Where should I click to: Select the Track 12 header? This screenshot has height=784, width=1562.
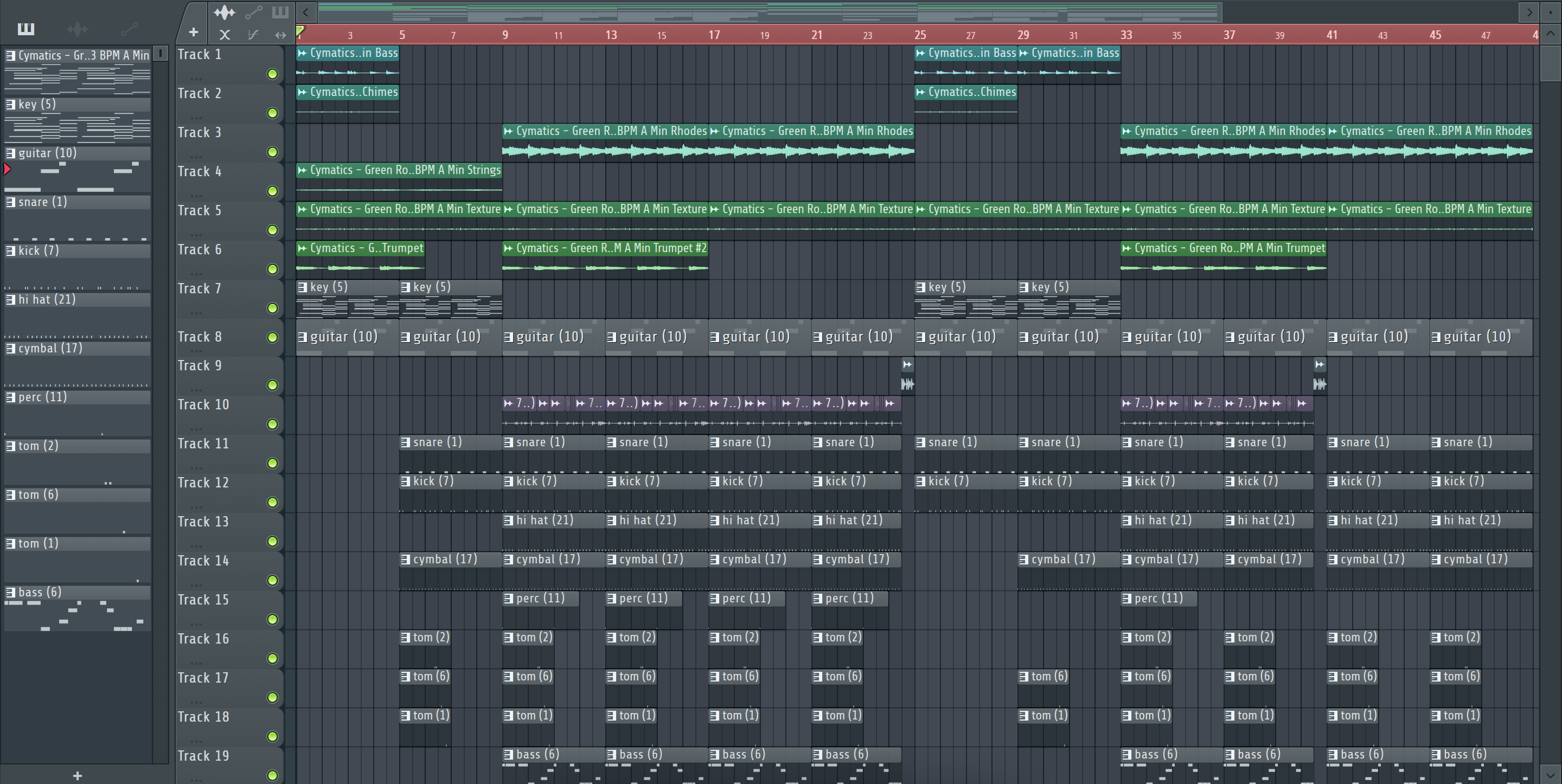[x=229, y=493]
